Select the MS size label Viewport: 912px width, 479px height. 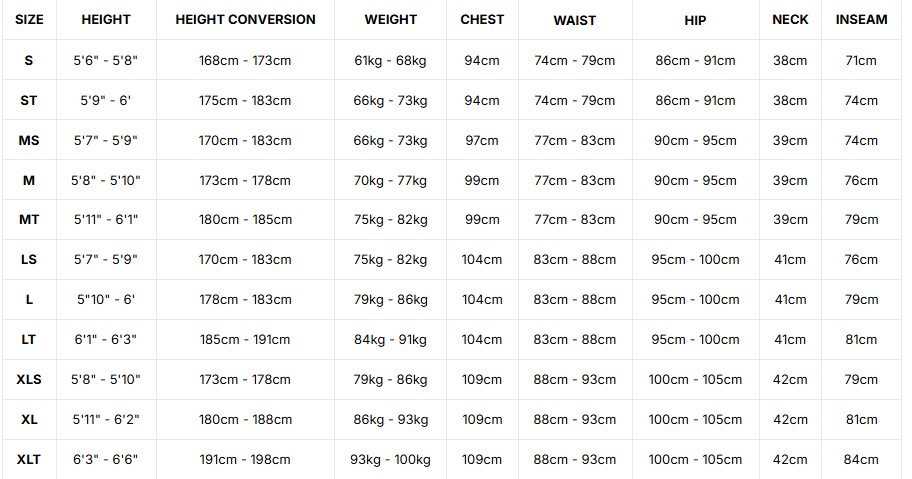(x=28, y=141)
